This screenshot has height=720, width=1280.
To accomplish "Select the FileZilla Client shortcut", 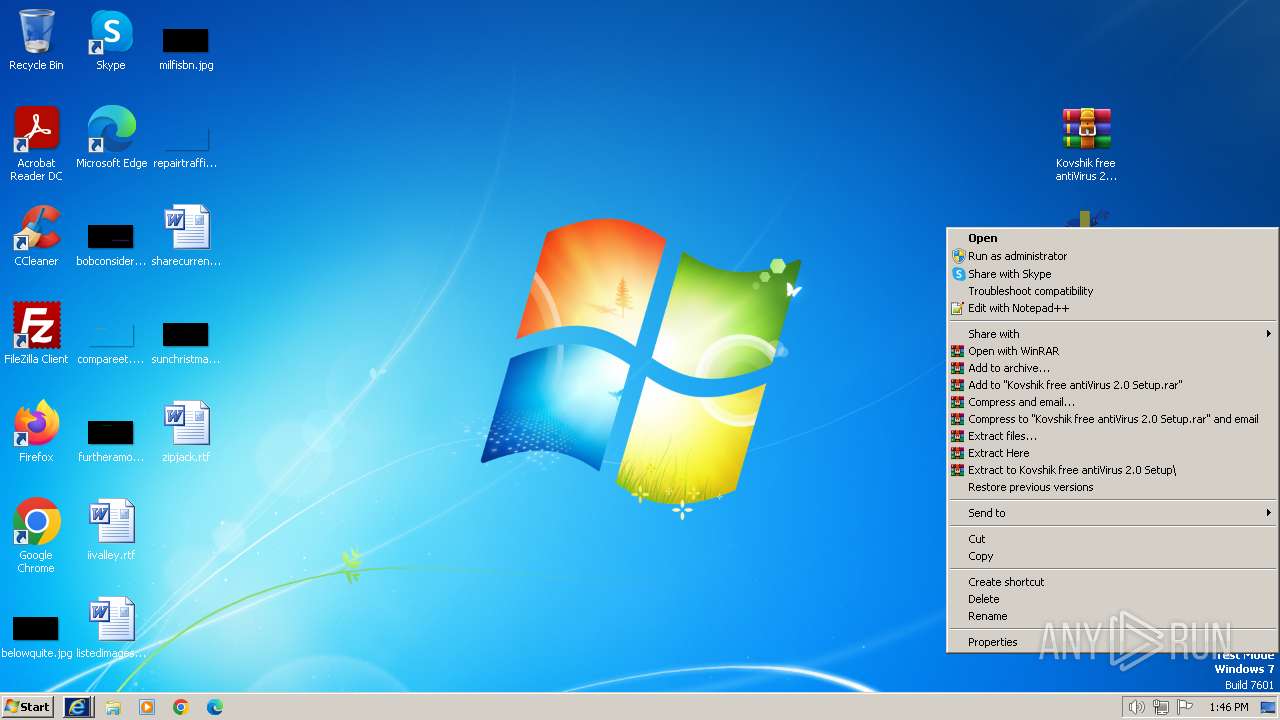I will 36,333.
